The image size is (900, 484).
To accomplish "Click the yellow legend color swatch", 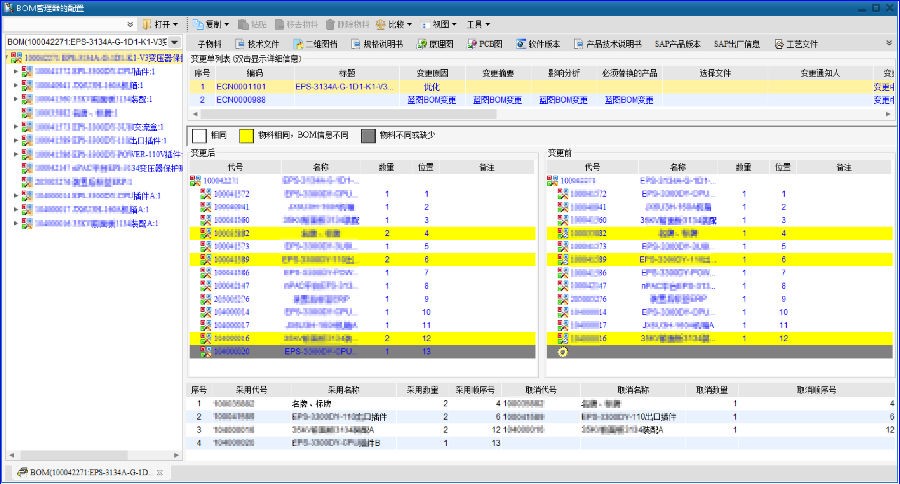I will [x=255, y=135].
